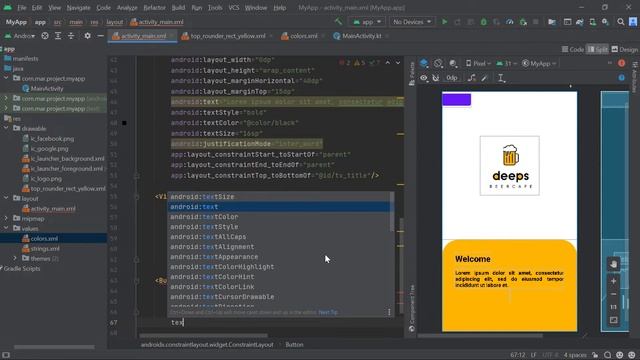
Task: Open the File menu
Action: click(22, 8)
